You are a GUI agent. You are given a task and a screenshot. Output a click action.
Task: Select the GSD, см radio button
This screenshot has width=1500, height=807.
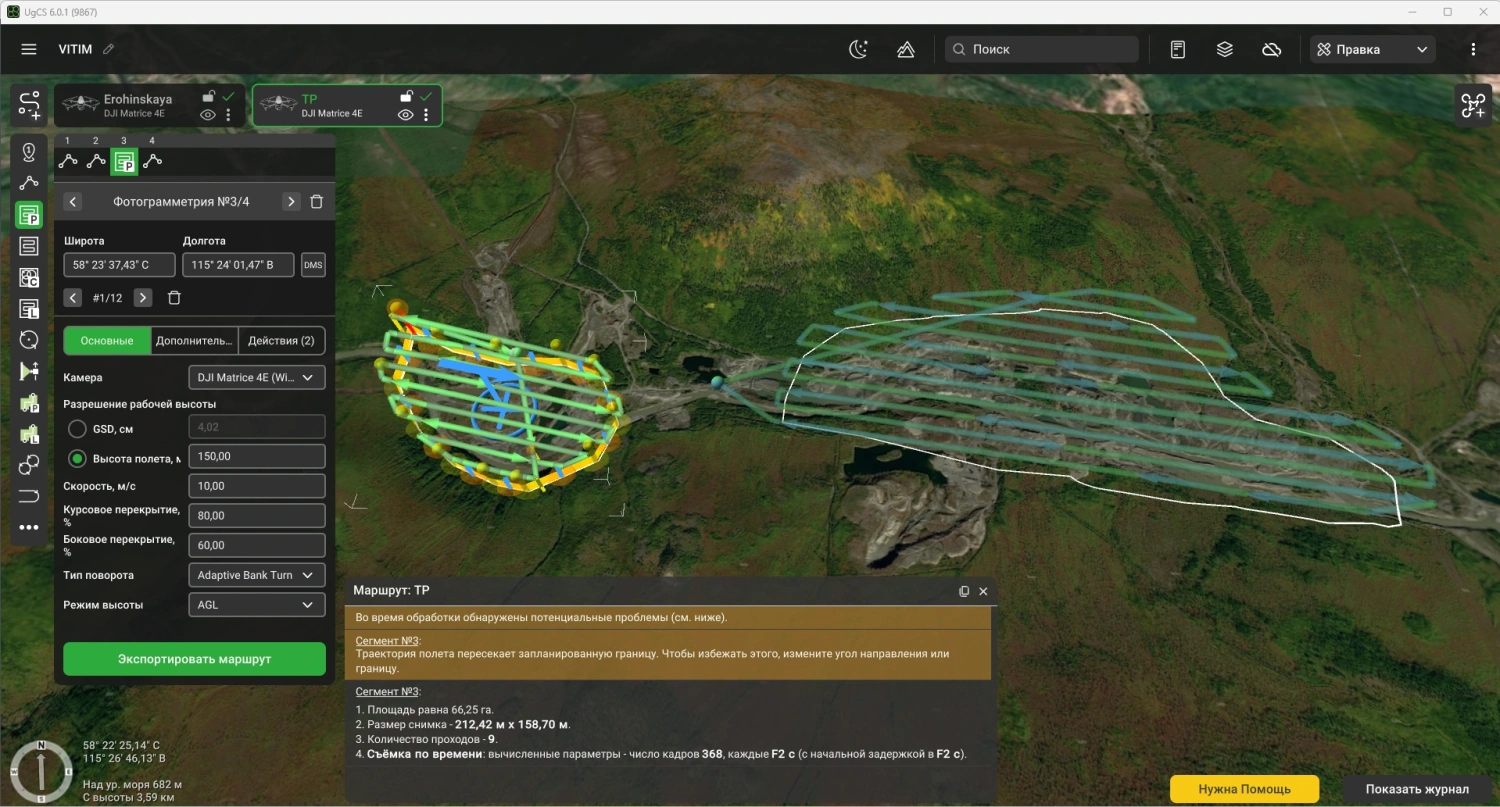click(77, 429)
